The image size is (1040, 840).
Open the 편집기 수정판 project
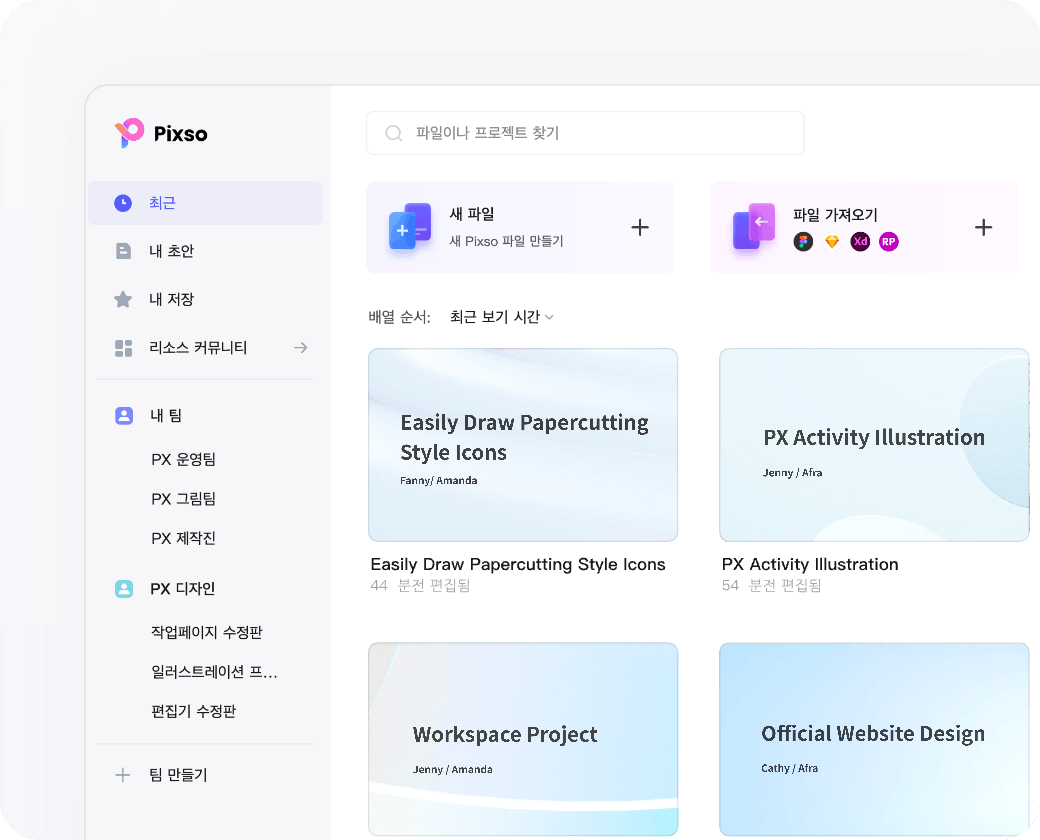pos(193,711)
